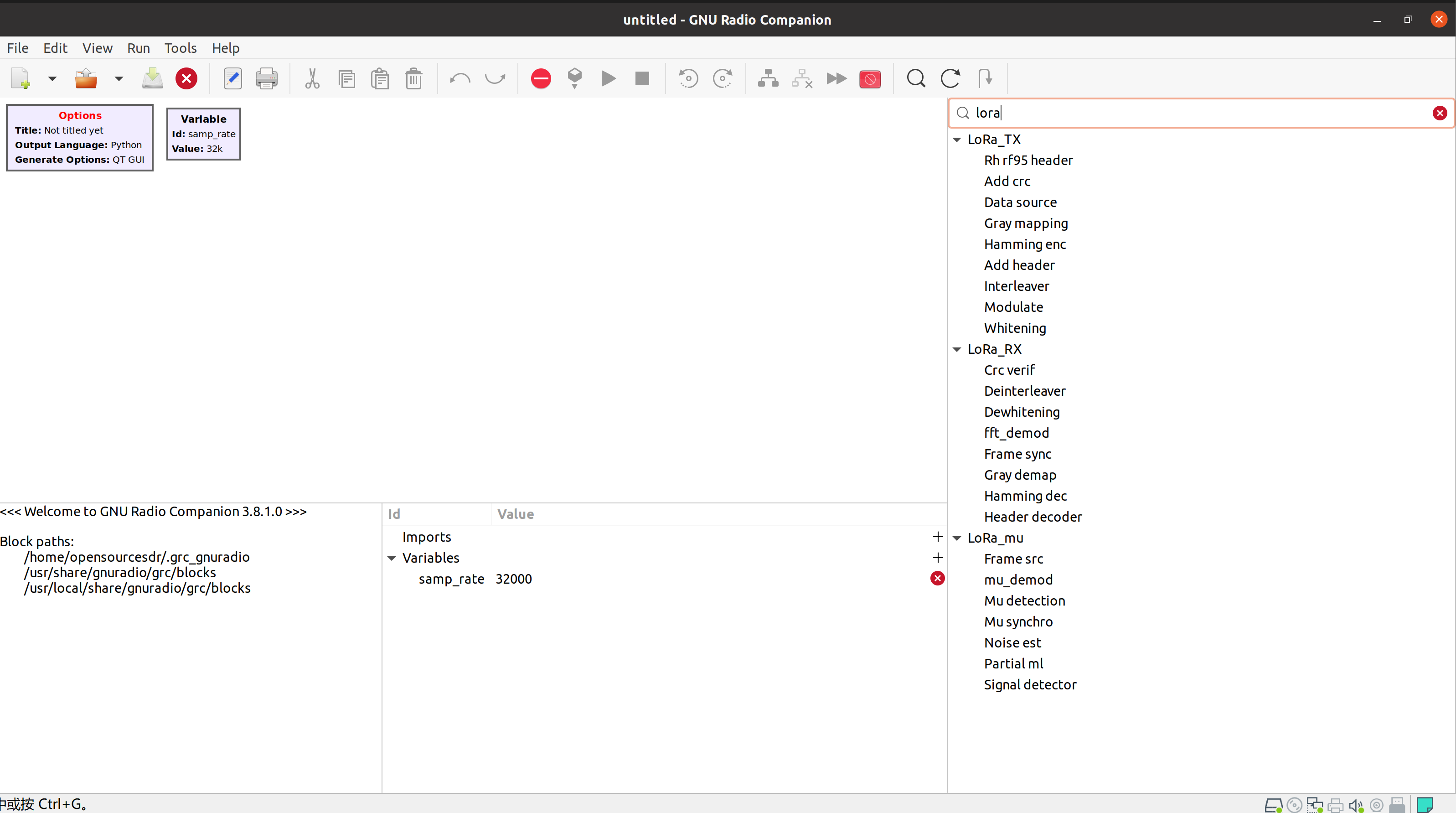The width and height of the screenshot is (1456, 813).
Task: Collapse the LoRa_TX tree category
Action: 957,140
